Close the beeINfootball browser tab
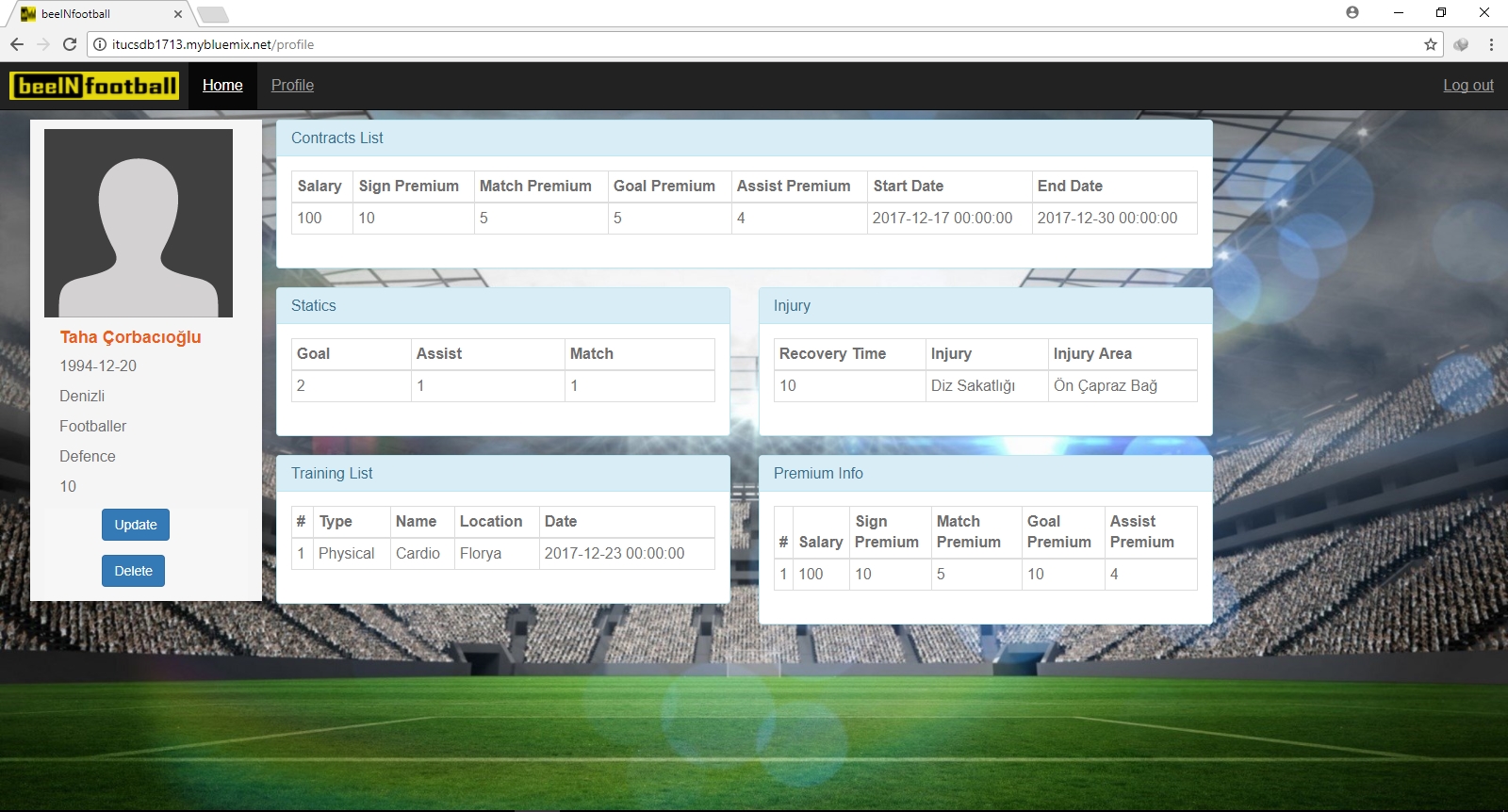The width and height of the screenshot is (1508, 812). (x=177, y=14)
